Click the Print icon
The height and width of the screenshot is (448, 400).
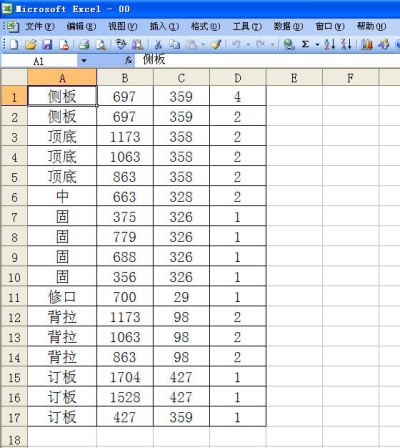click(x=84, y=44)
